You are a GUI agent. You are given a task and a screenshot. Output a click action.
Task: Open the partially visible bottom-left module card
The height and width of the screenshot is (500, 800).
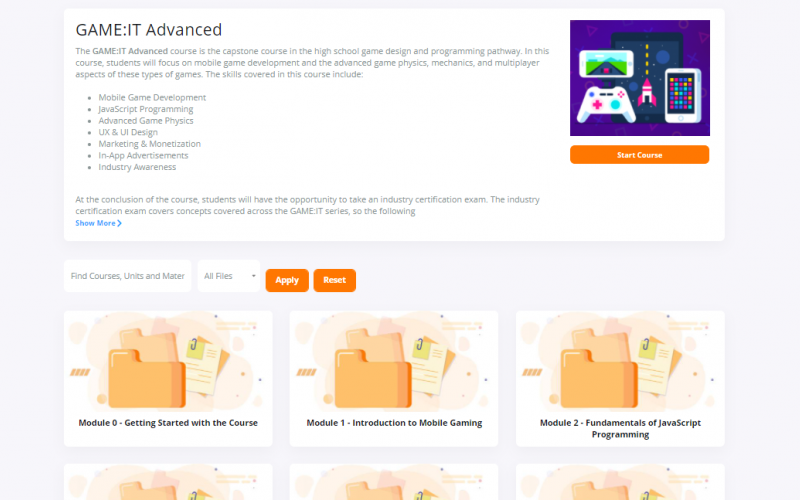click(x=168, y=482)
